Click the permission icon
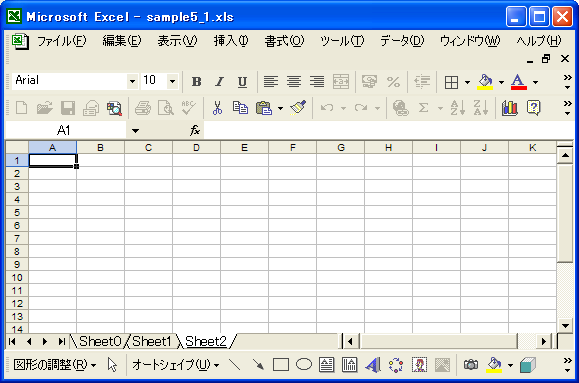The width and height of the screenshot is (579, 383). click(91, 108)
